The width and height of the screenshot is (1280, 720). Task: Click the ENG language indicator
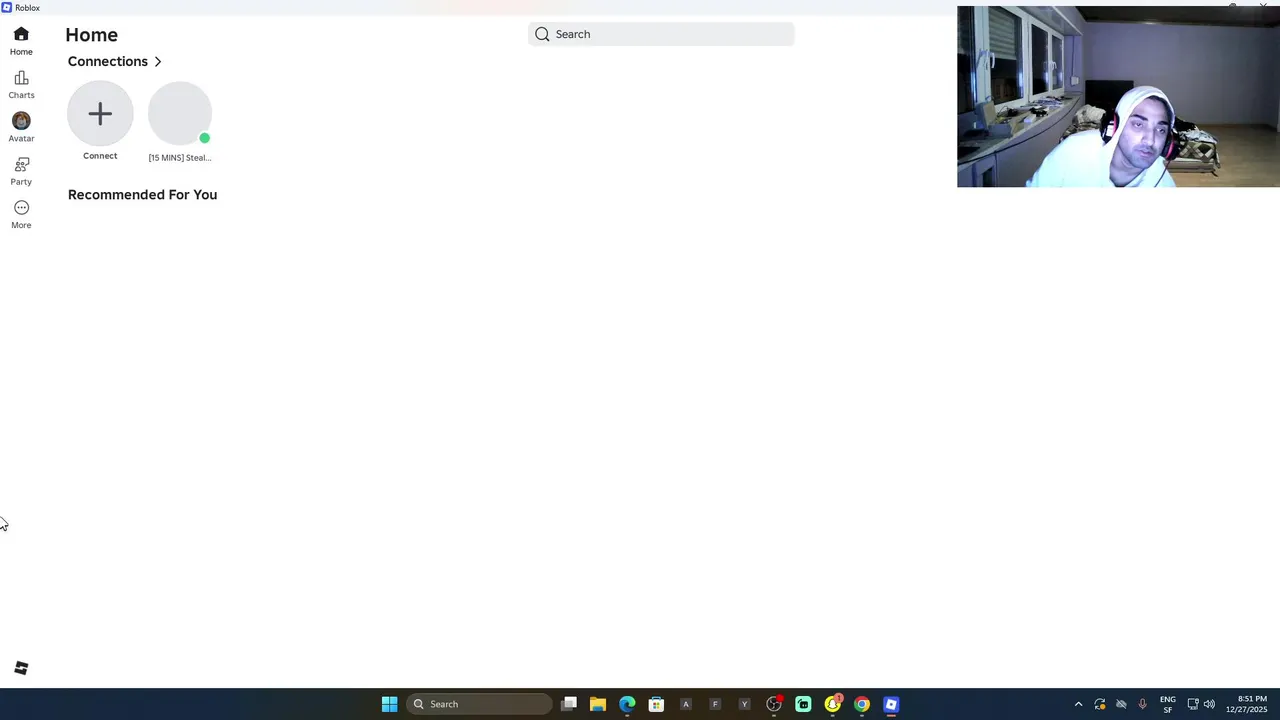coord(1167,704)
